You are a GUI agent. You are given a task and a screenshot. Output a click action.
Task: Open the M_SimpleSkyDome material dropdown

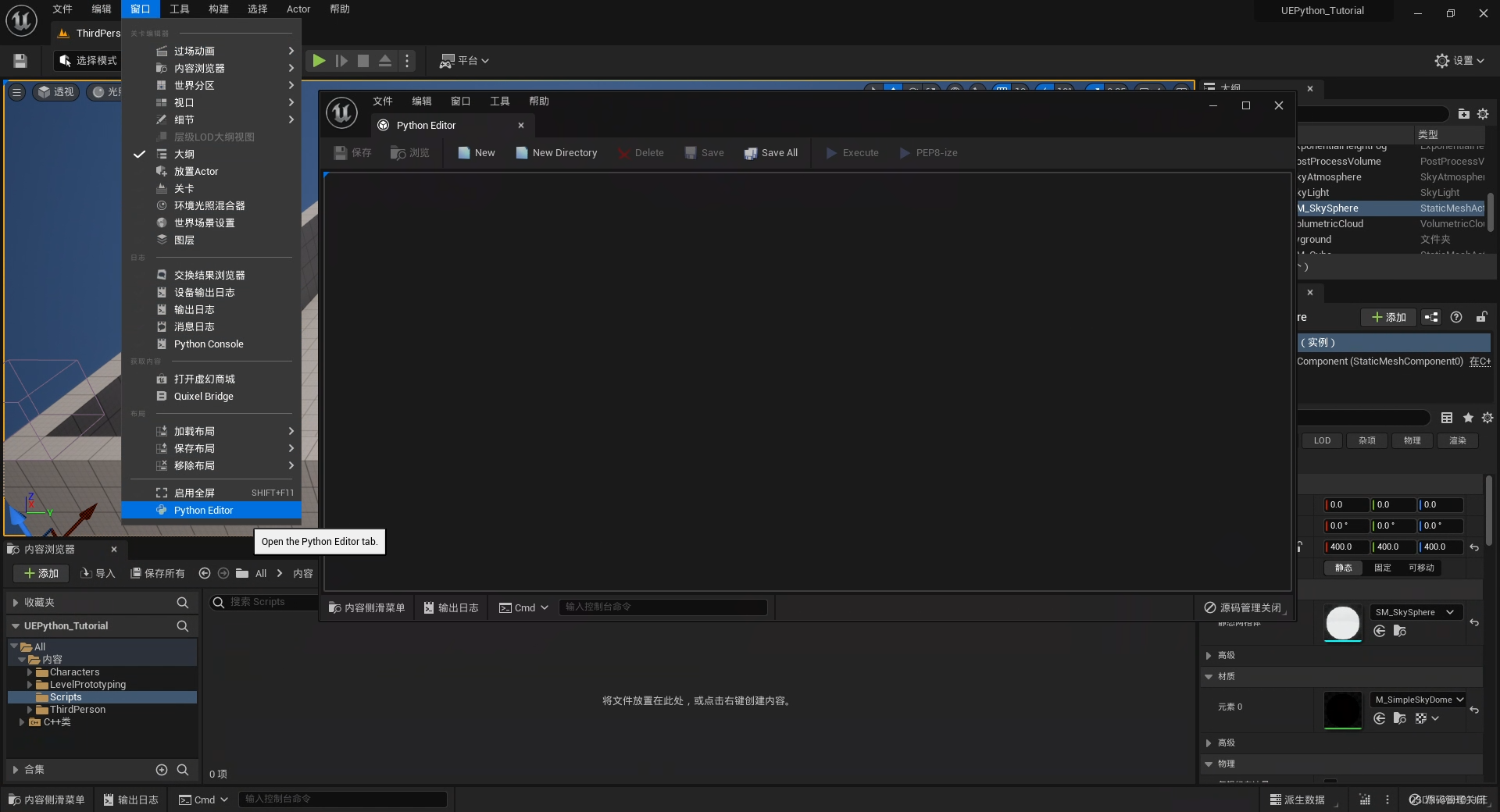(x=1420, y=700)
